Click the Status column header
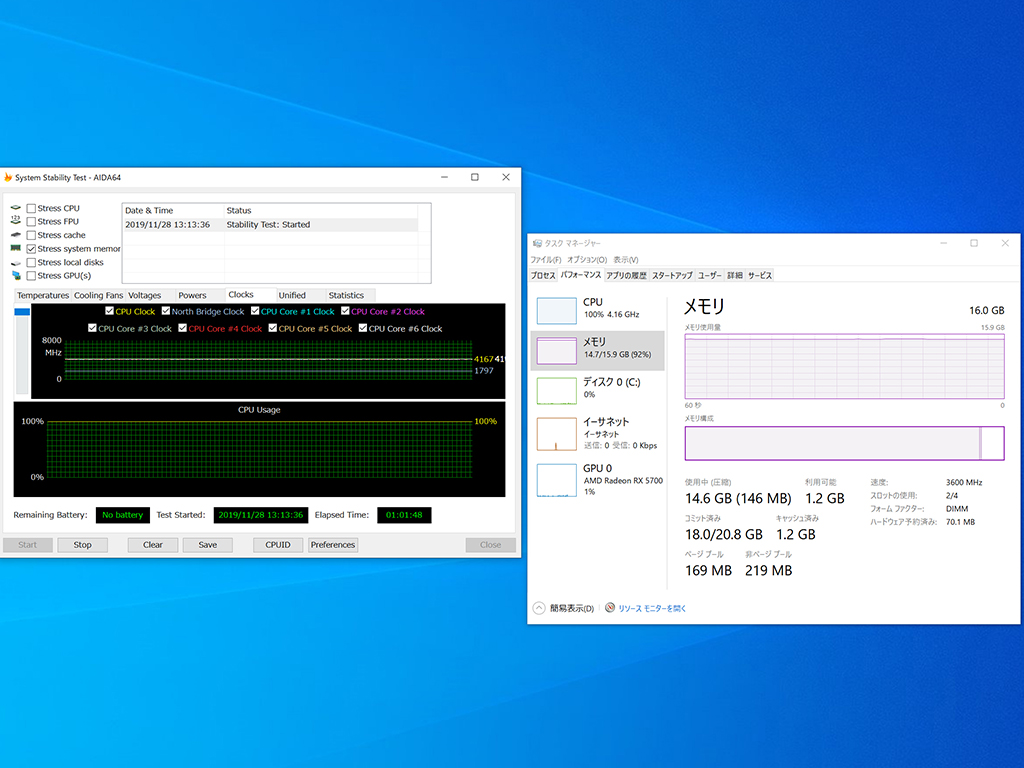Image resolution: width=1024 pixels, height=768 pixels. point(321,210)
